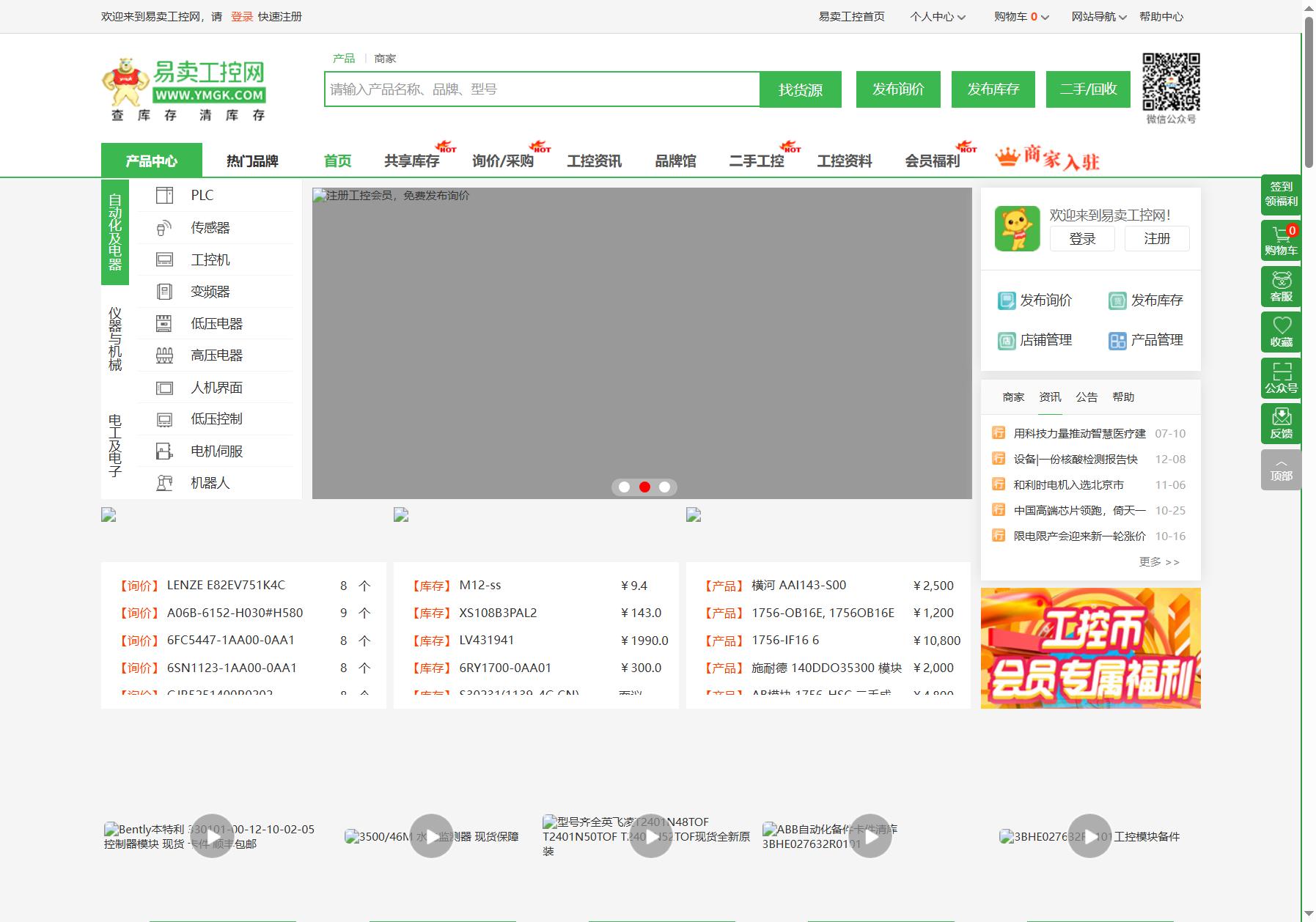1316x922 pixels.
Task: Click the 登录 button in welcome panel
Action: tap(1082, 239)
